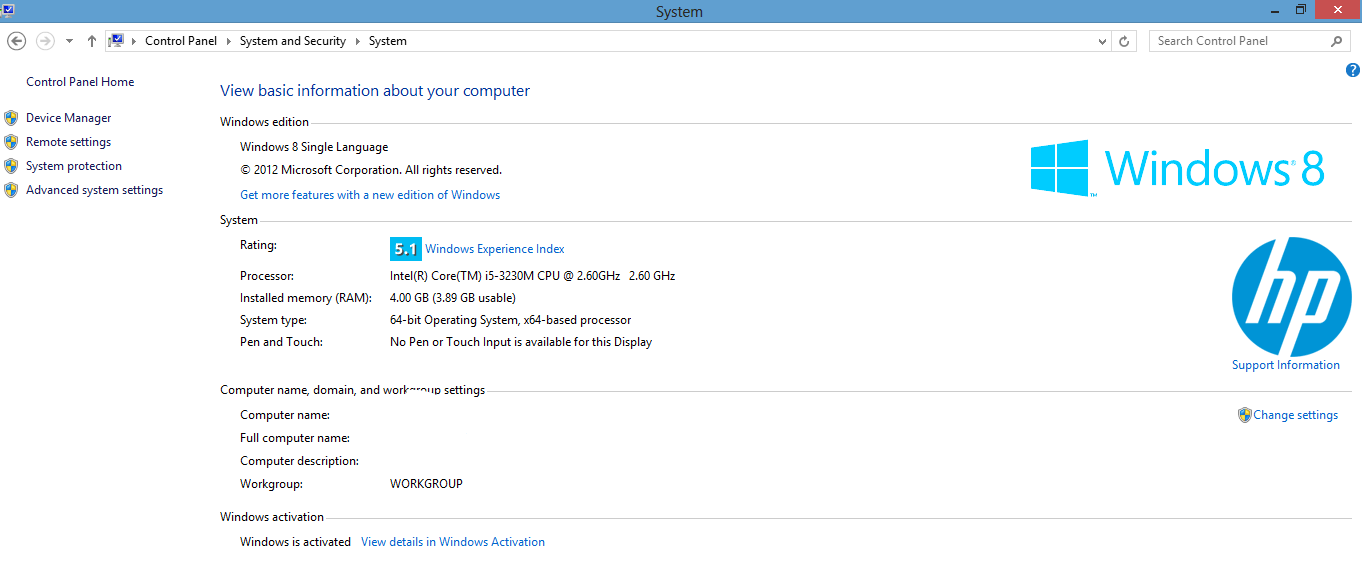Open the Control Panel breadcrumb

pyautogui.click(x=181, y=41)
